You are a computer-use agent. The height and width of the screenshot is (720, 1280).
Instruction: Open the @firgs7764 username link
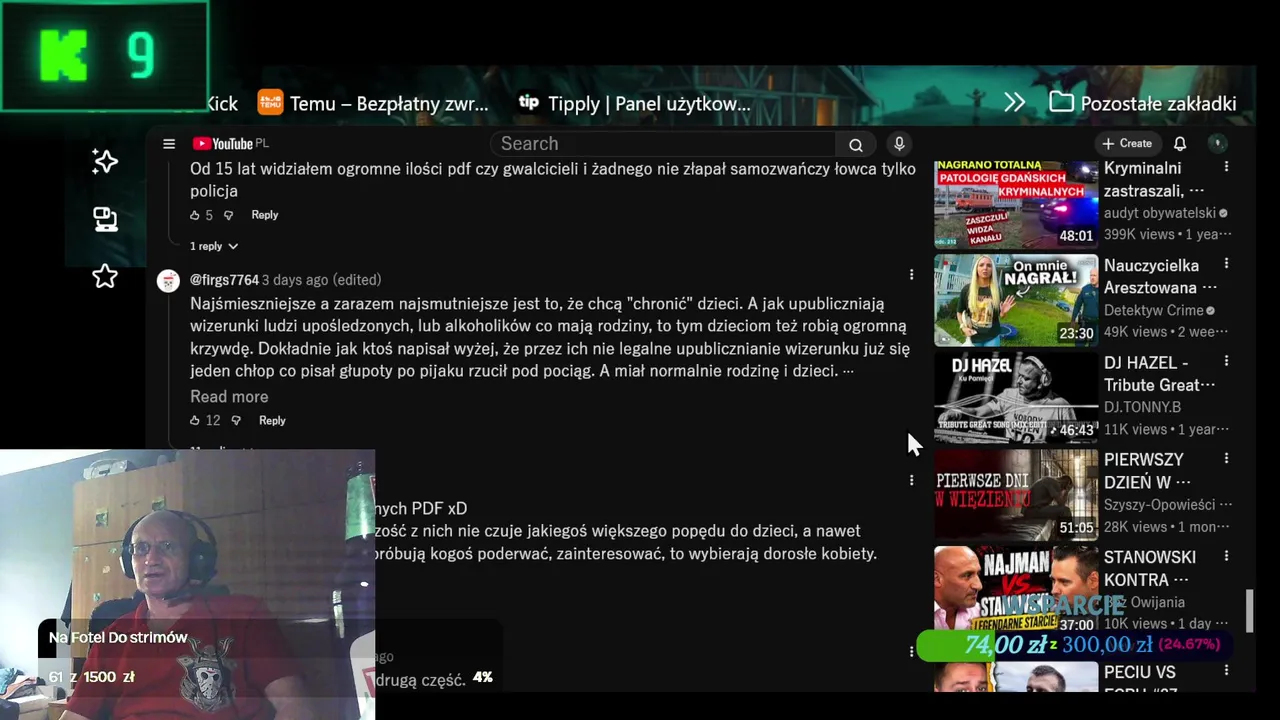(224, 280)
